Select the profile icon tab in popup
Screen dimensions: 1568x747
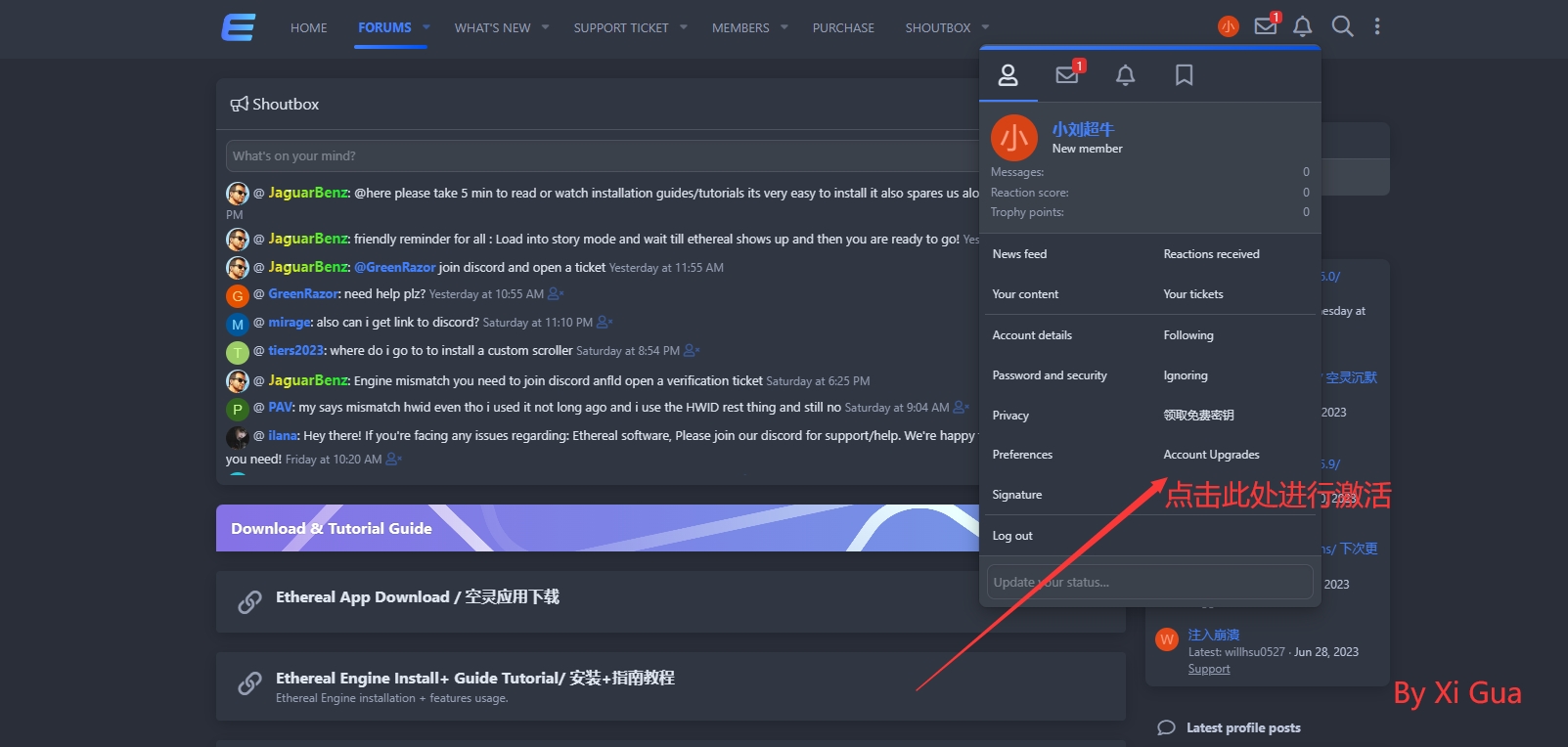pyautogui.click(x=1008, y=75)
